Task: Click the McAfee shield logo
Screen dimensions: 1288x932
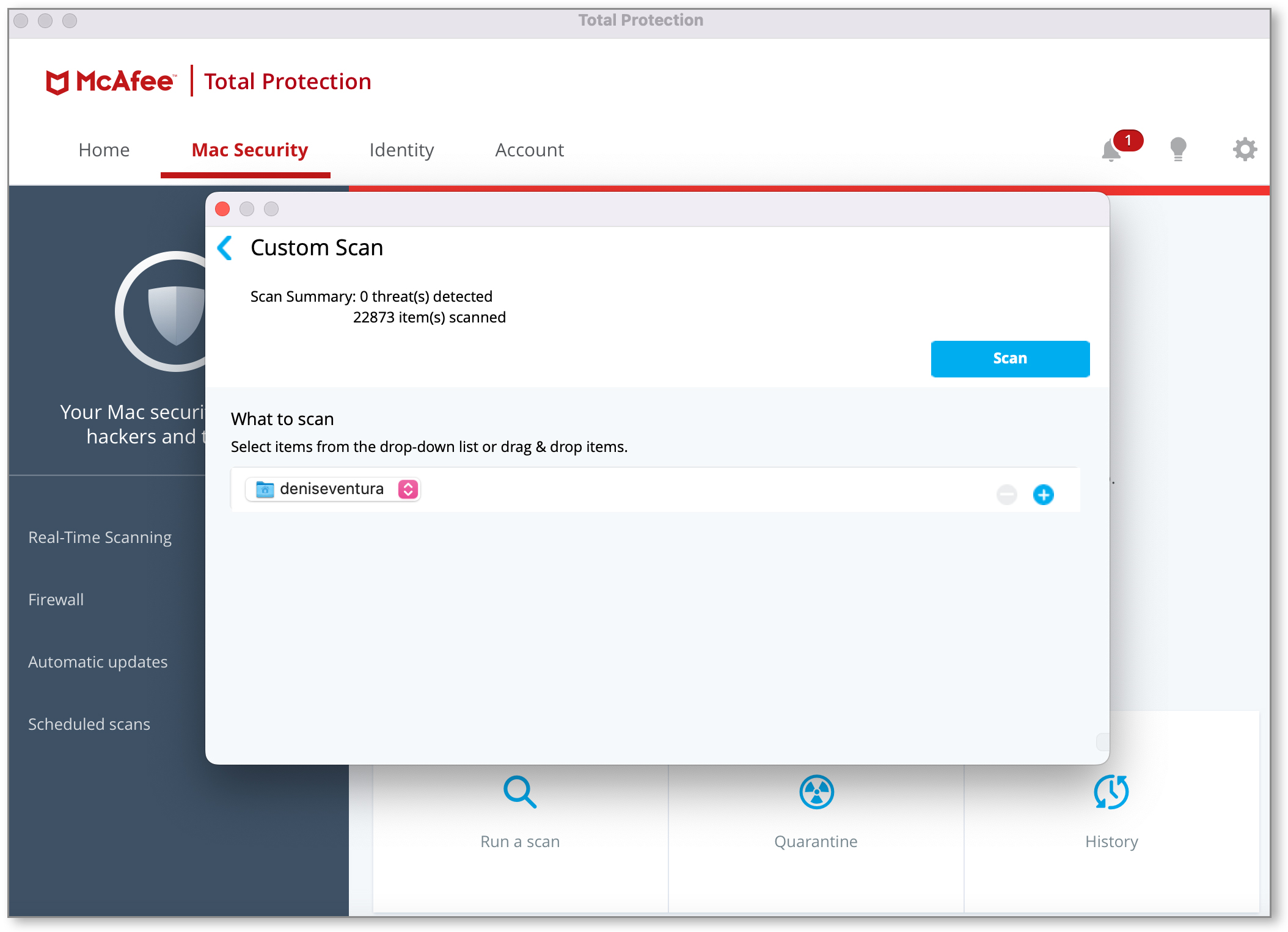Action: click(57, 82)
